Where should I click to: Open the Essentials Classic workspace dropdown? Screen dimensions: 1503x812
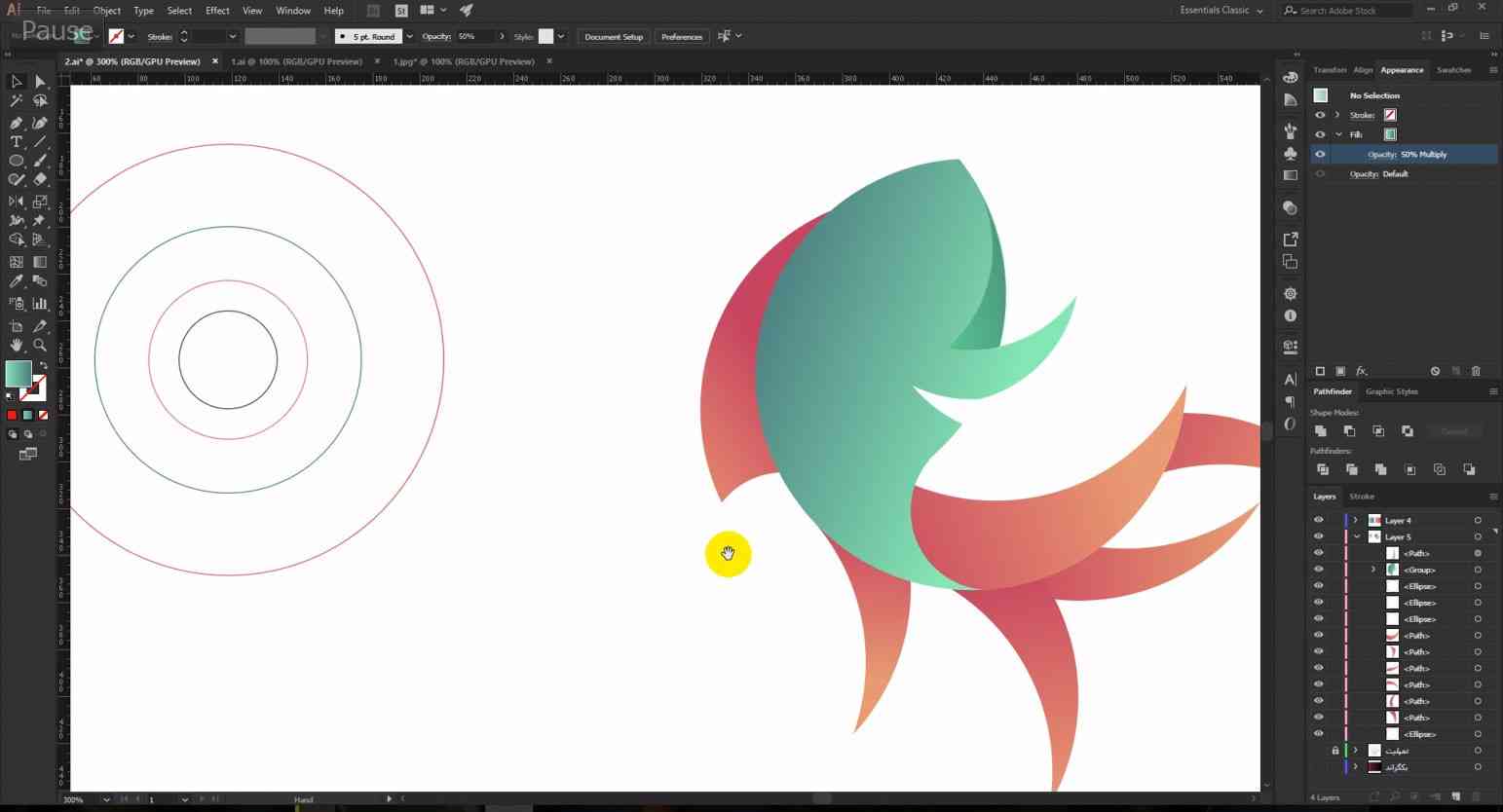coord(1221,11)
